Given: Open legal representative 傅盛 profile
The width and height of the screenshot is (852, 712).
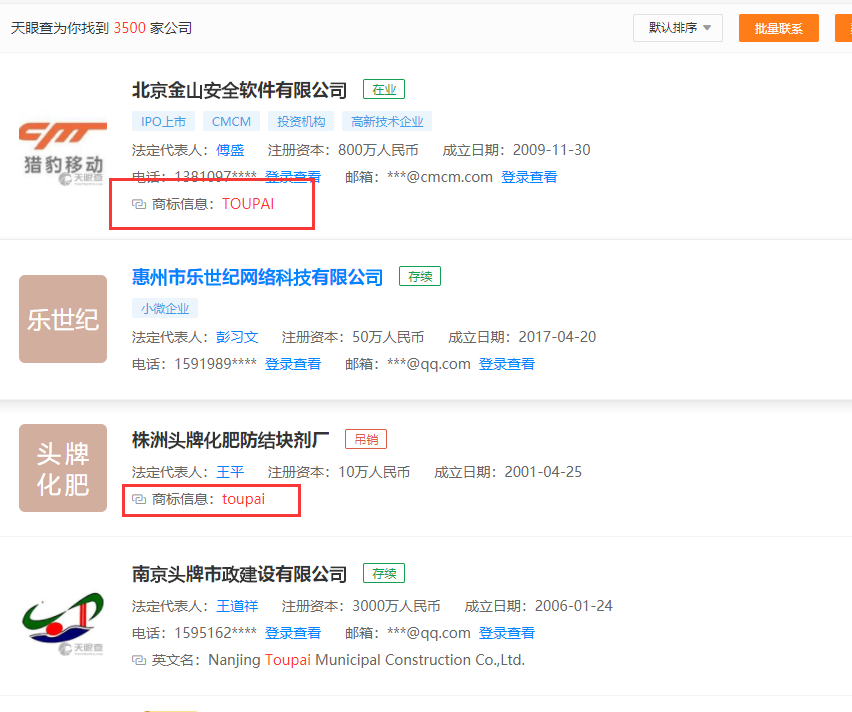Looking at the screenshot, I should coord(230,150).
